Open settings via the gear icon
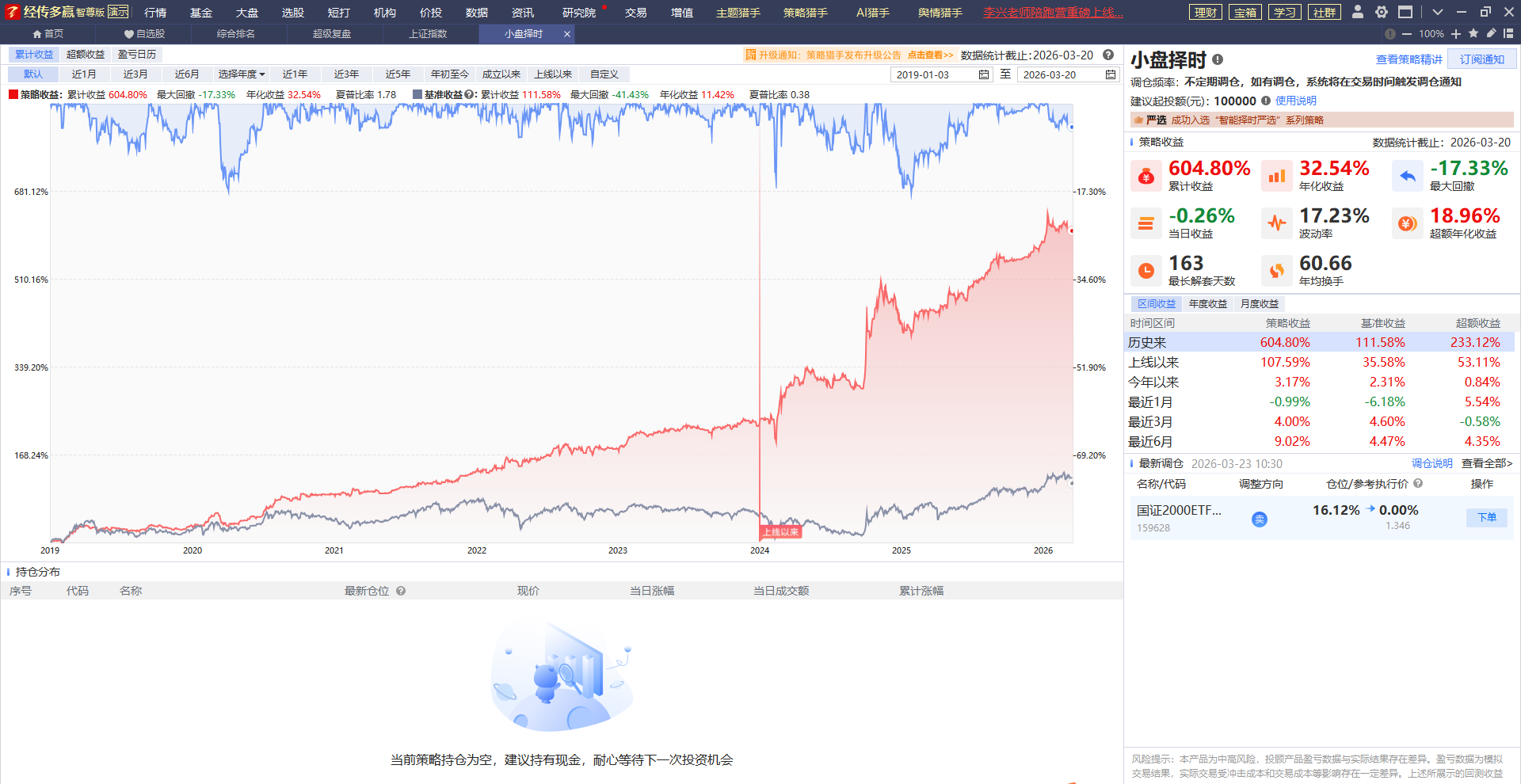The image size is (1521, 784). coord(1382,12)
